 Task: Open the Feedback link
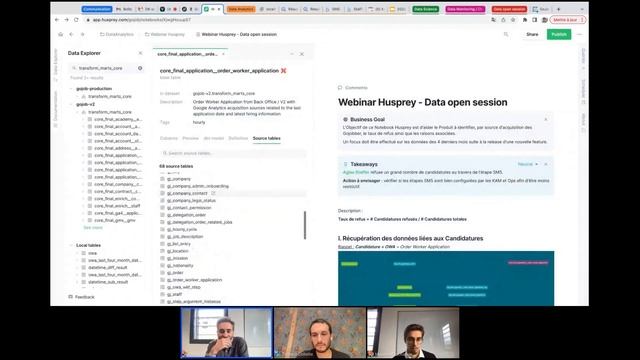click(81, 297)
